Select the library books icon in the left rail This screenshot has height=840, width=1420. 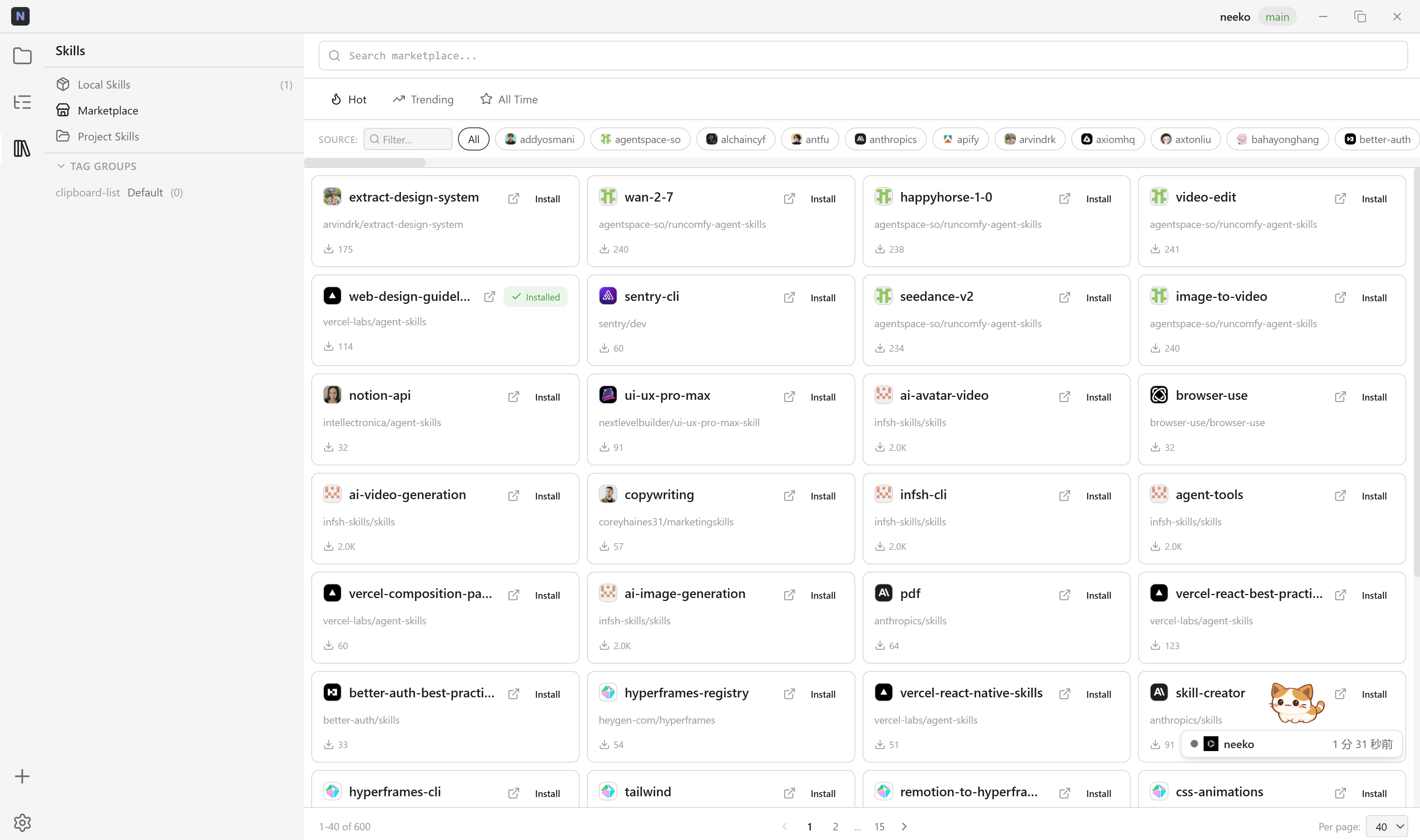(x=22, y=148)
